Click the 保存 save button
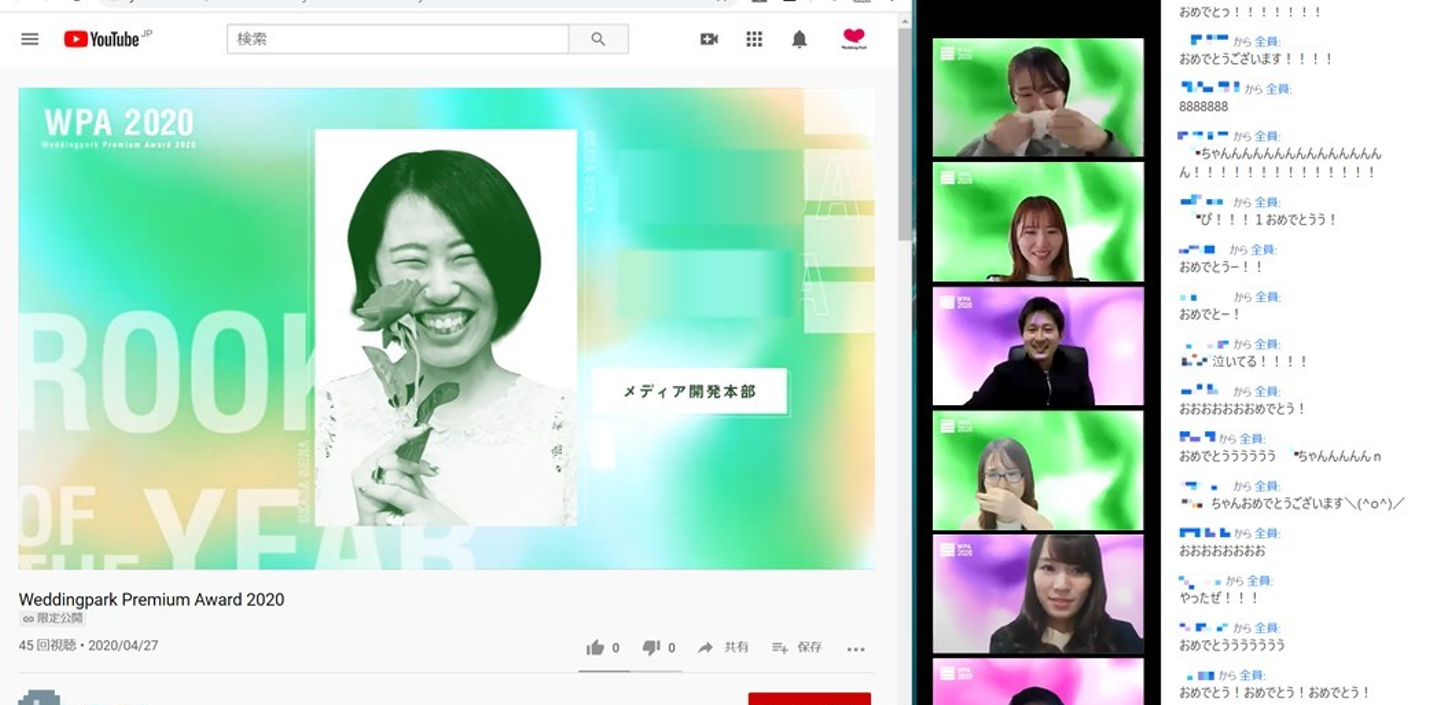 (x=797, y=648)
